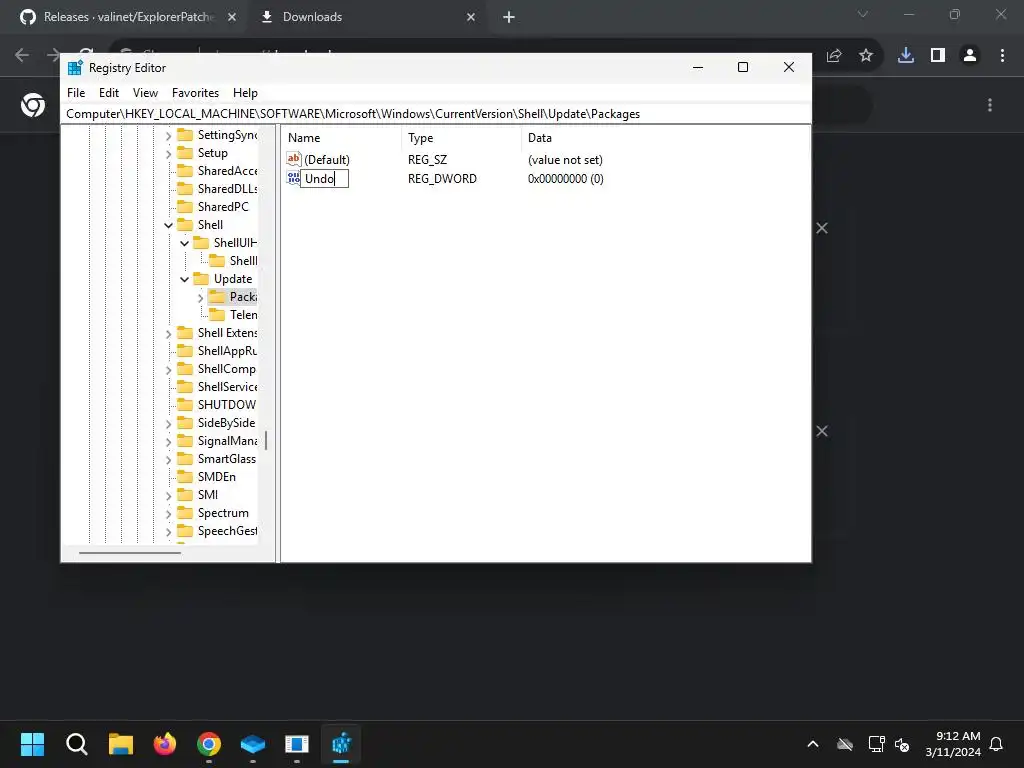Screen dimensions: 1024x768
Task: Expand the SMI key
Action: pos(168,496)
